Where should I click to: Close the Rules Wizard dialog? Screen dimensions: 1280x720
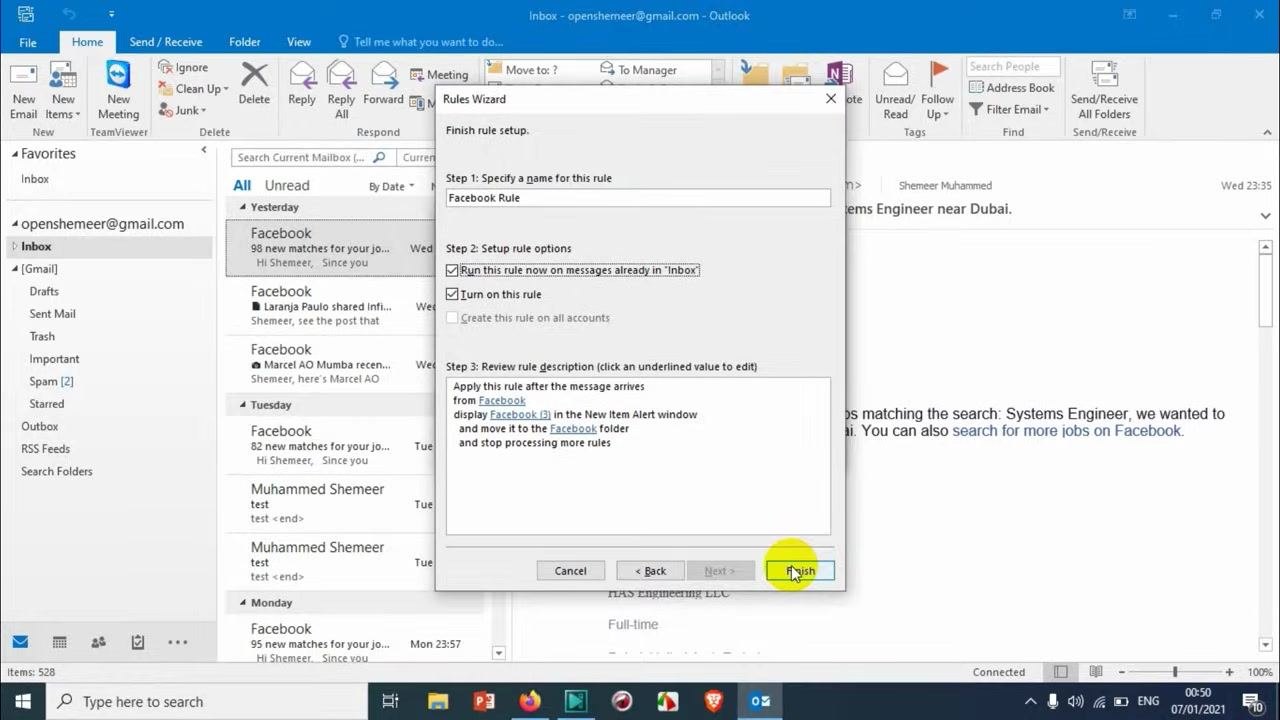[x=830, y=99]
